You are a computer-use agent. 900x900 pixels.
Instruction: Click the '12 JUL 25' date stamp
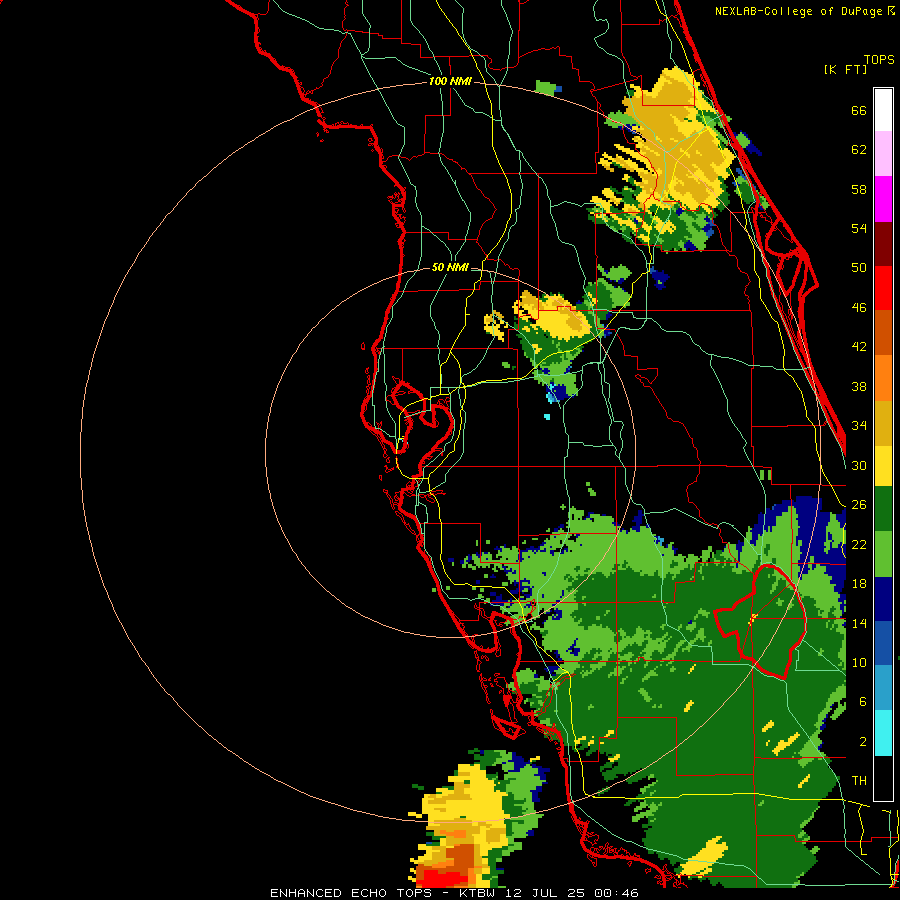[x=545, y=893]
